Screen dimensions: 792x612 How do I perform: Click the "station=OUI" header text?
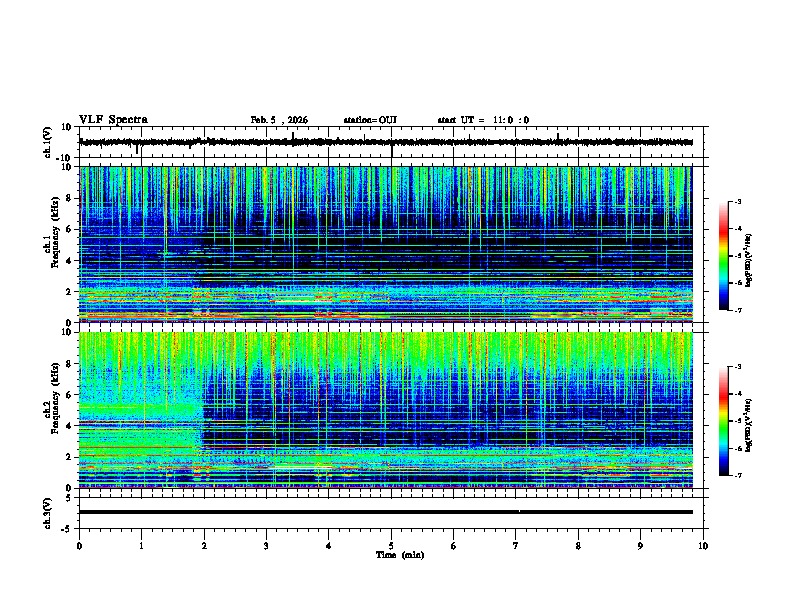[x=370, y=120]
